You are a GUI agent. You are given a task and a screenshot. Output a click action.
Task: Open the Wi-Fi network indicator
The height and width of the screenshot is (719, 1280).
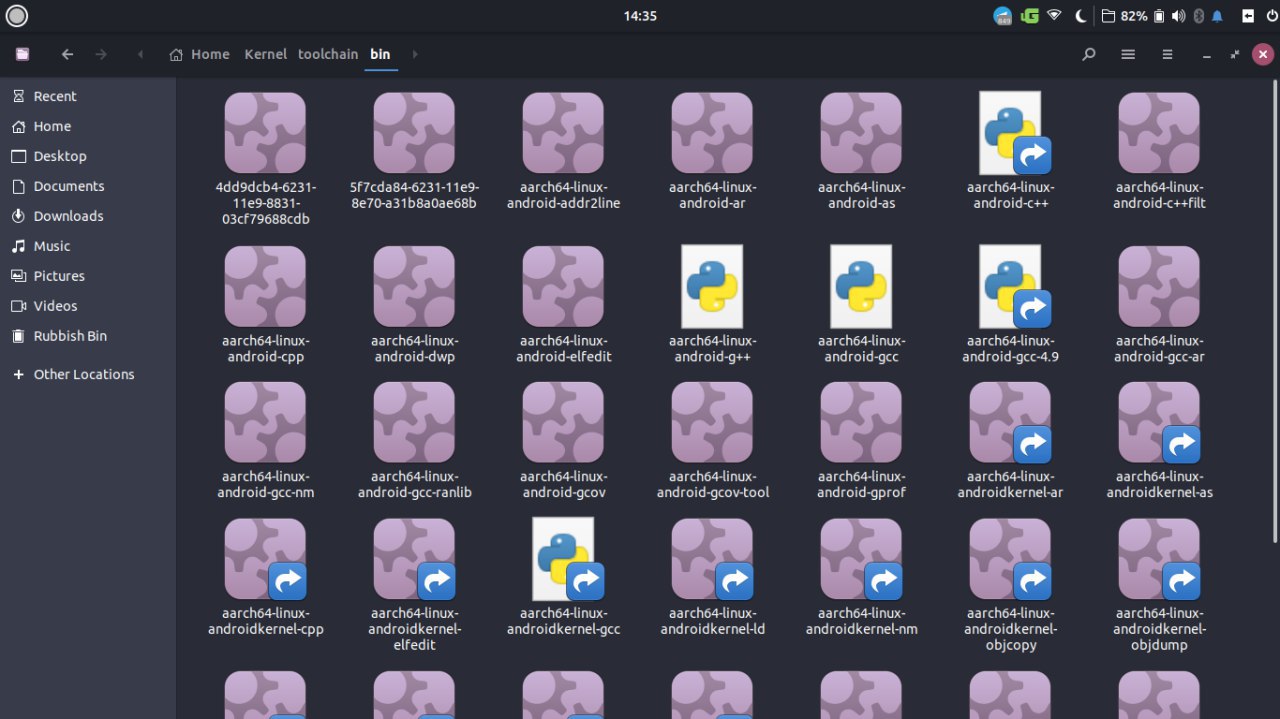click(1054, 16)
